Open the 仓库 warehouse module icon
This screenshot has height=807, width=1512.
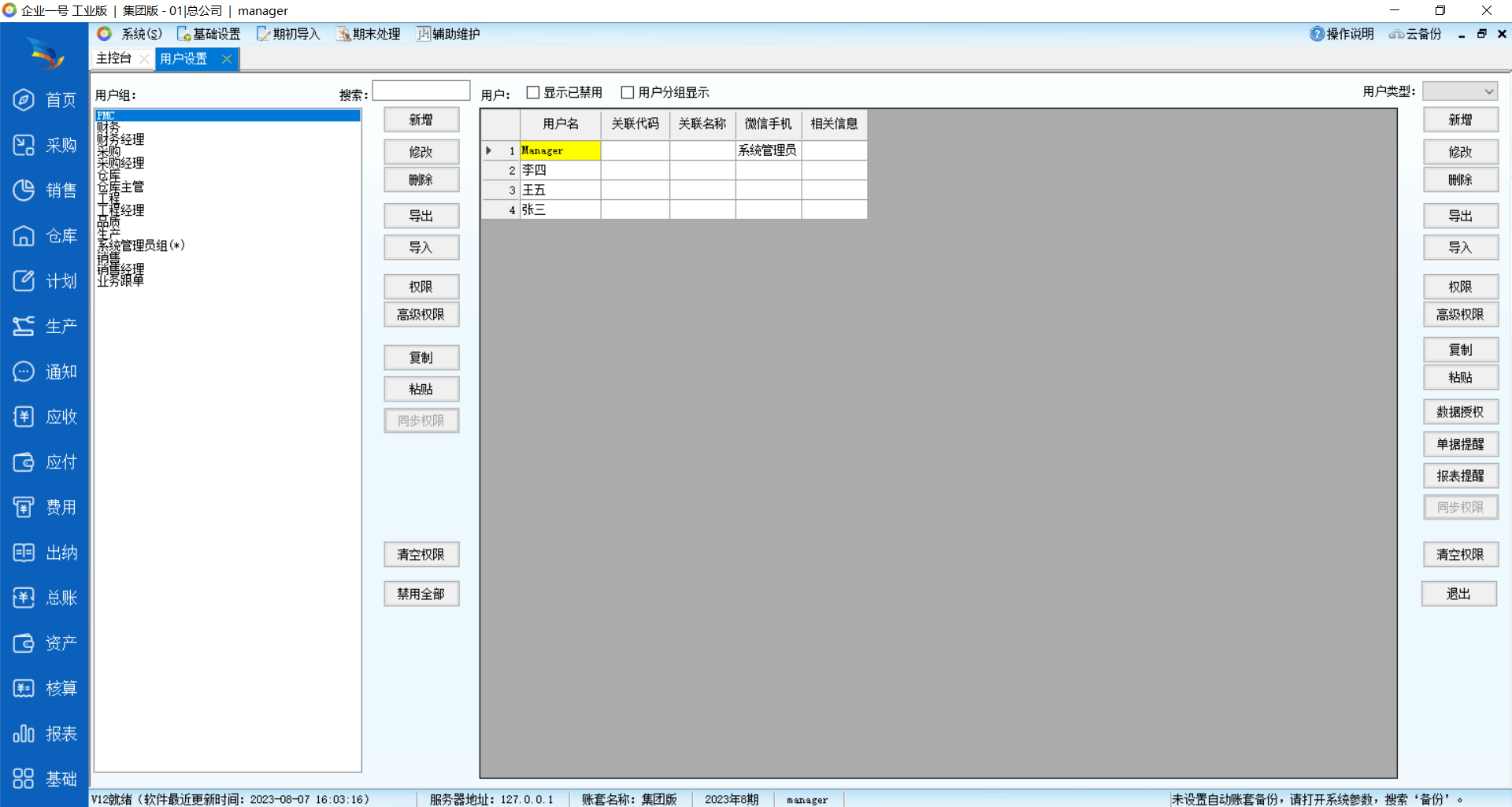point(24,236)
